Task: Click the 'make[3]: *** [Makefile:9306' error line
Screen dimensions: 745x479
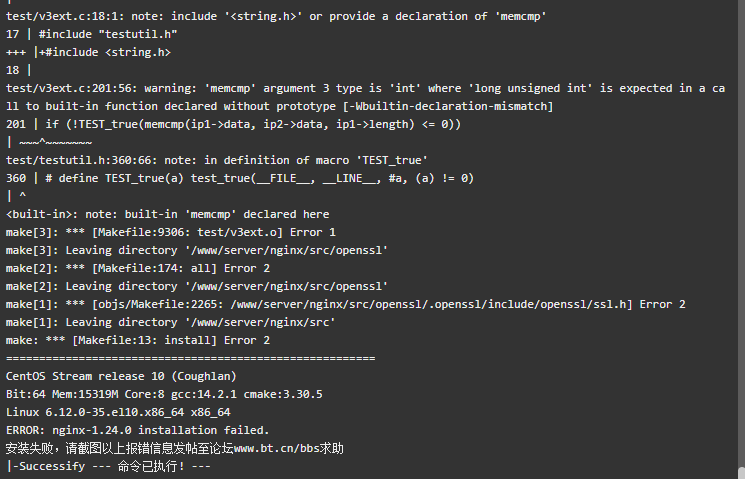Action: 171,232
